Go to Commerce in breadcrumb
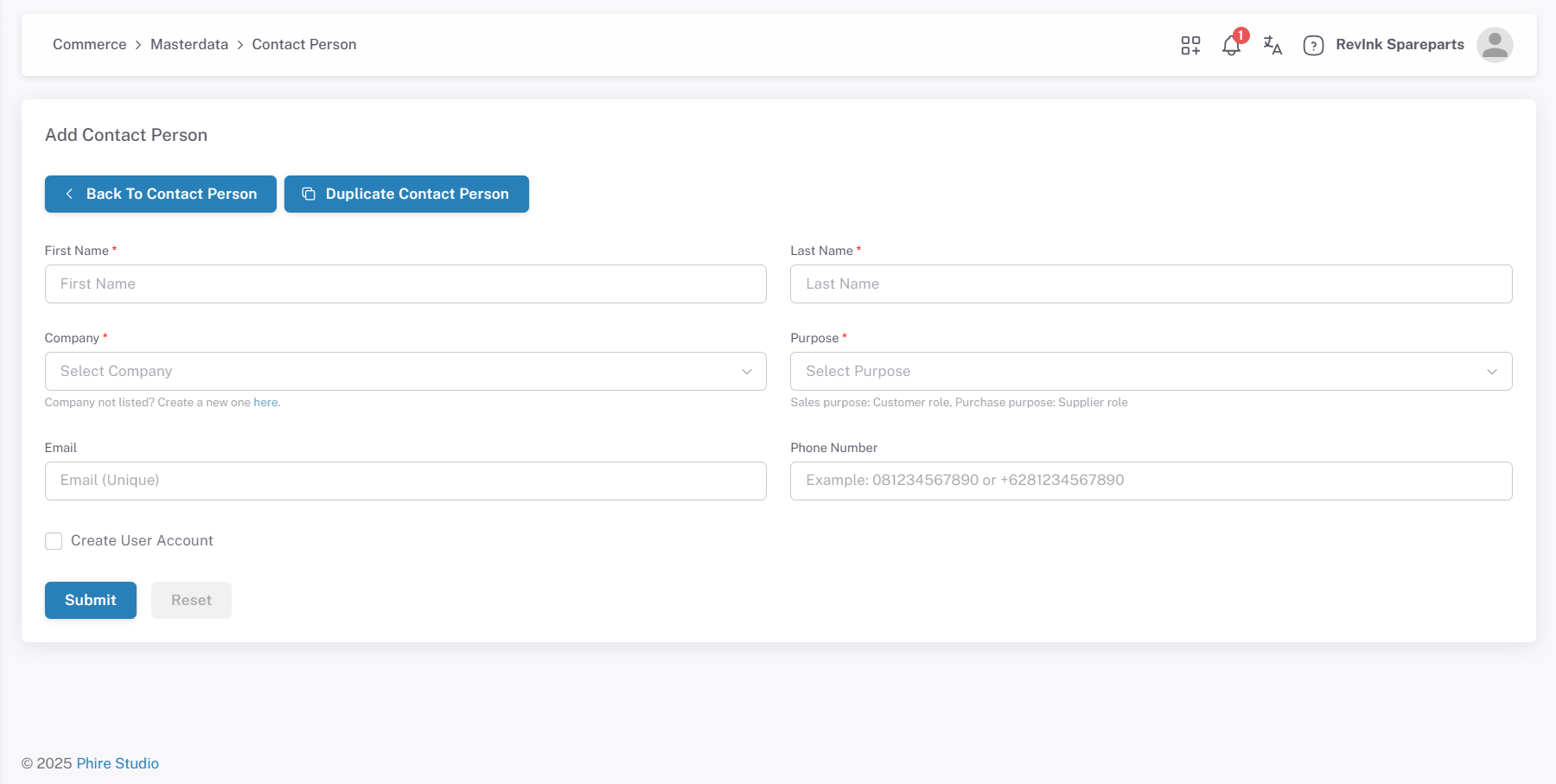The width and height of the screenshot is (1556, 784). pos(89,45)
